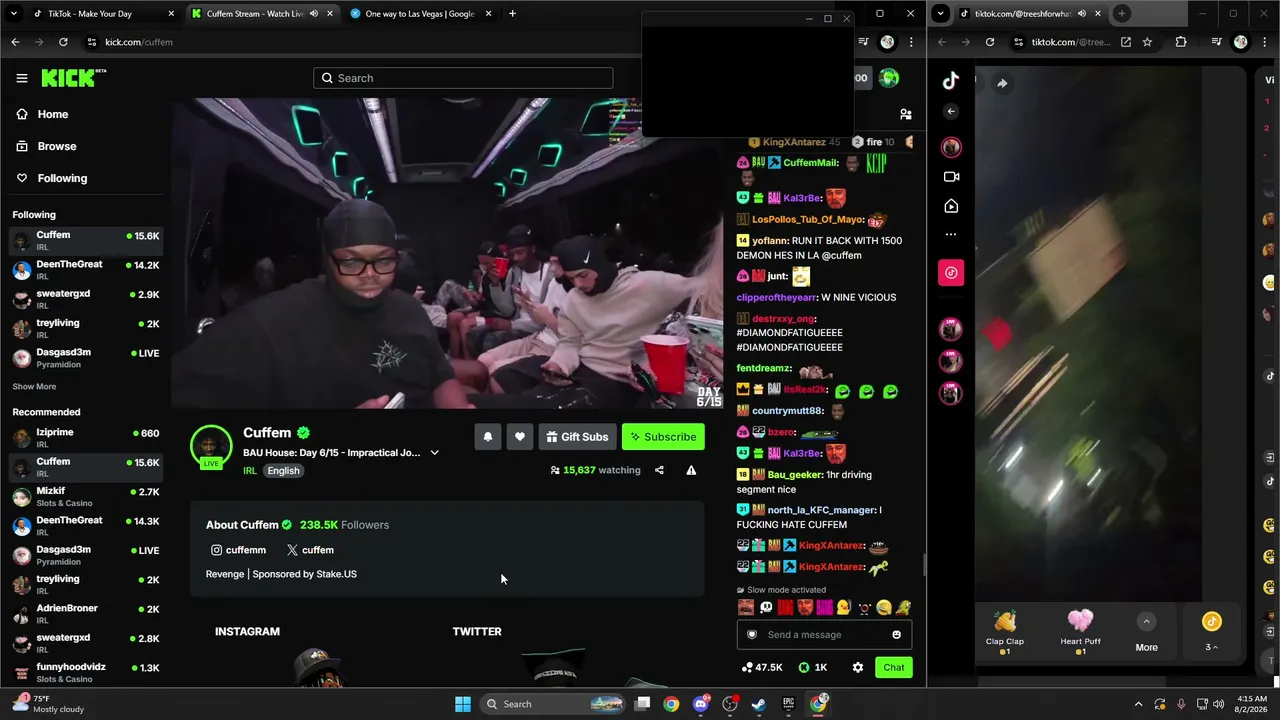
Task: Click the Kick search field
Action: pos(463,78)
